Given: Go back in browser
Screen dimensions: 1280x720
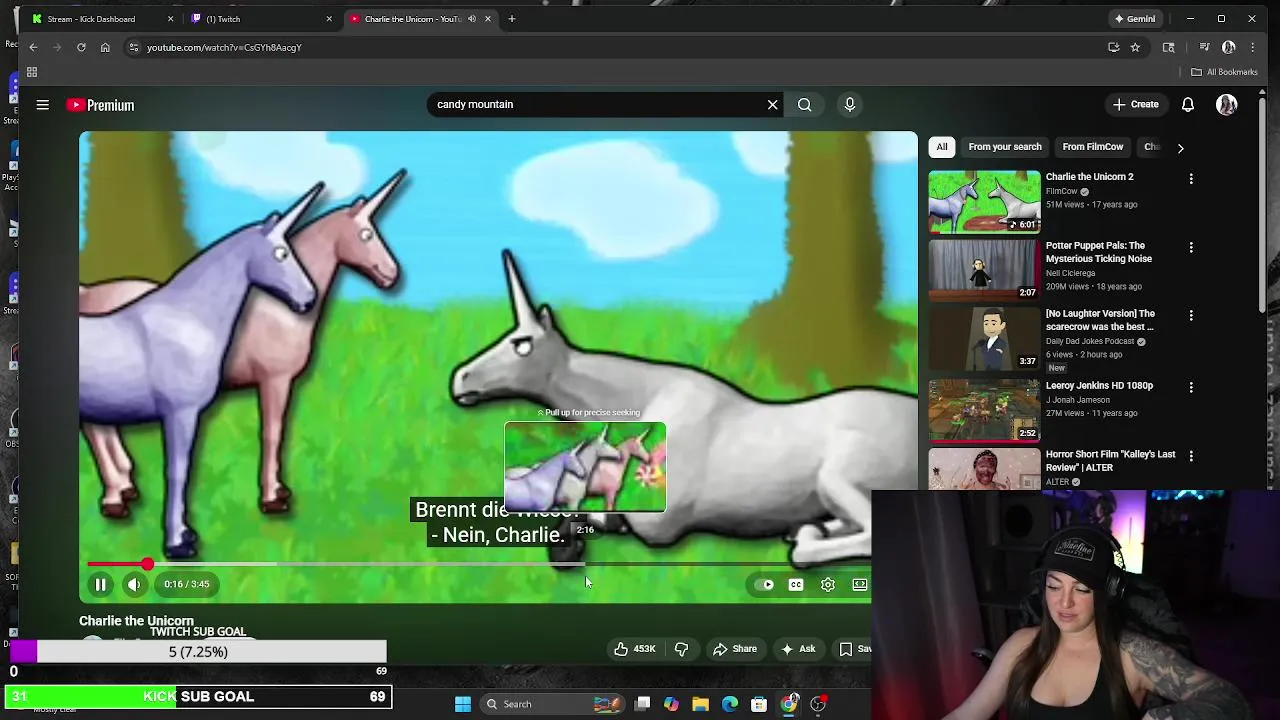Looking at the screenshot, I should pyautogui.click(x=33, y=47).
